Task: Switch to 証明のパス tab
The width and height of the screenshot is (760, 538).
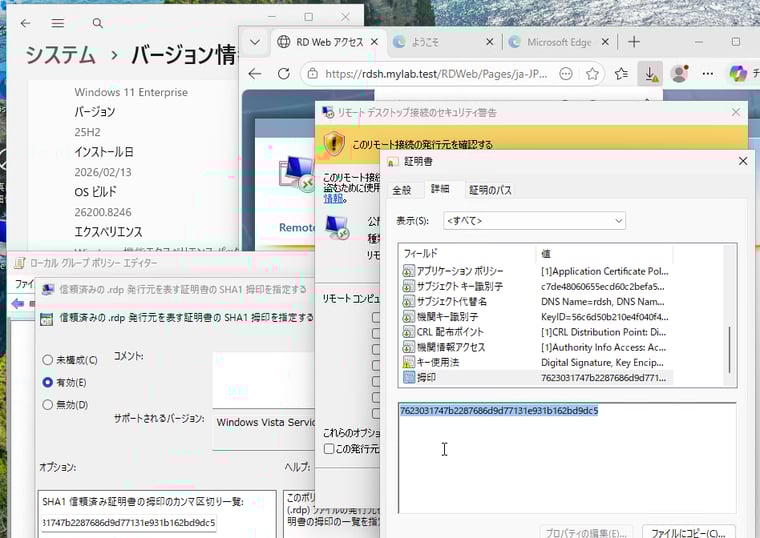Action: pyautogui.click(x=491, y=190)
